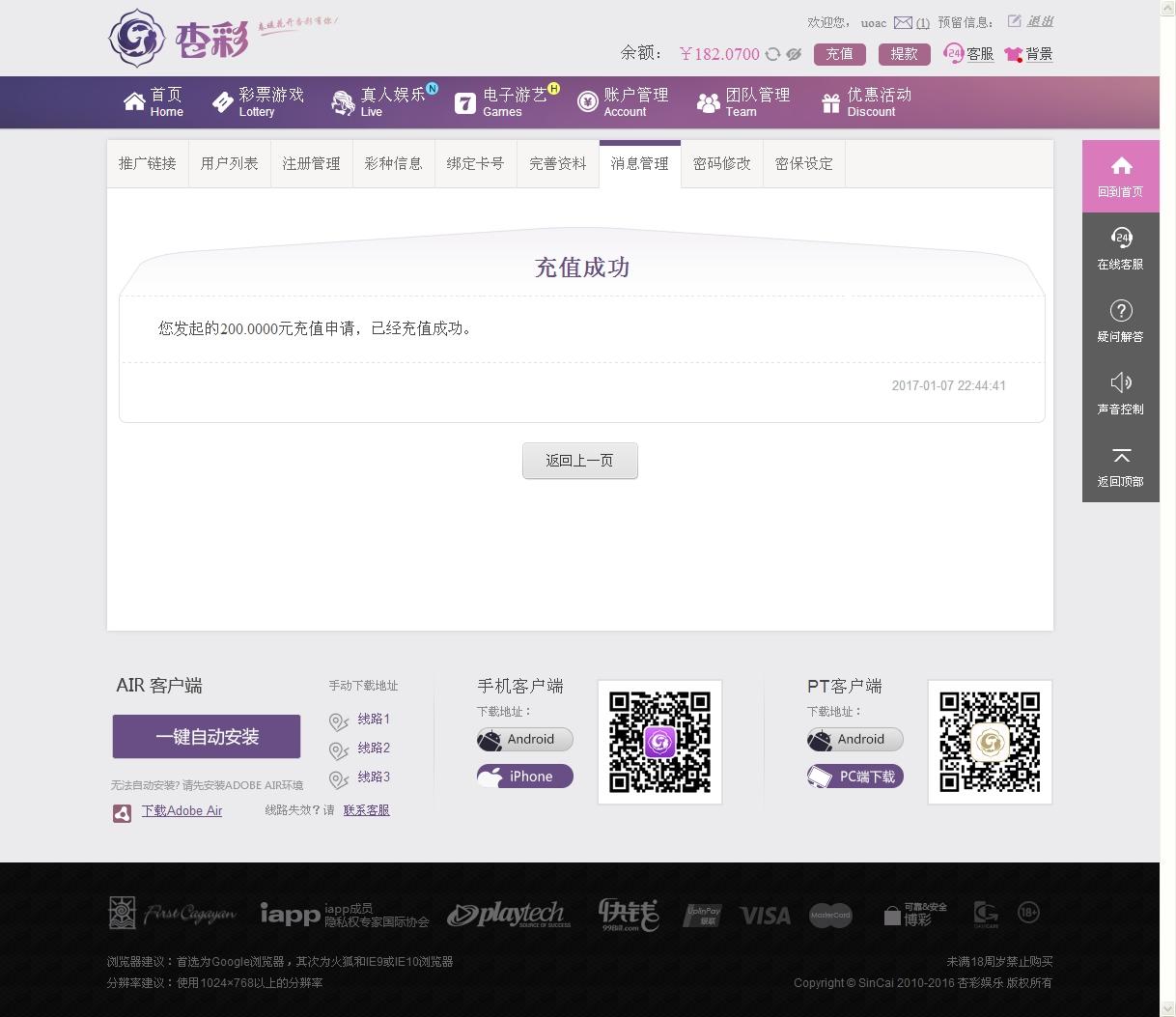Open the 优惠活动 Discount menu

pyautogui.click(x=867, y=101)
